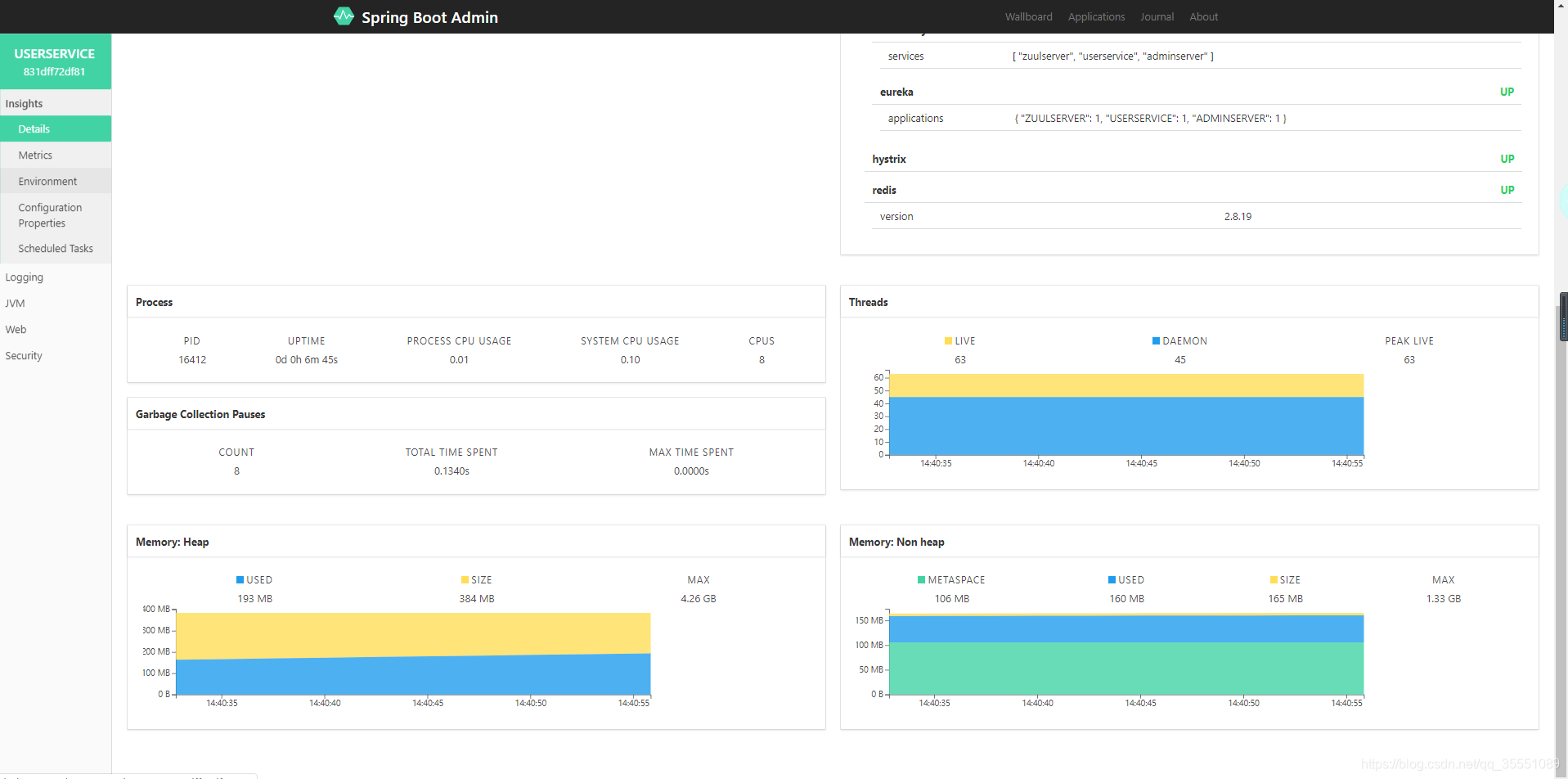Click the process CPU usage value 0.01
This screenshot has width=1568, height=779.
click(459, 360)
